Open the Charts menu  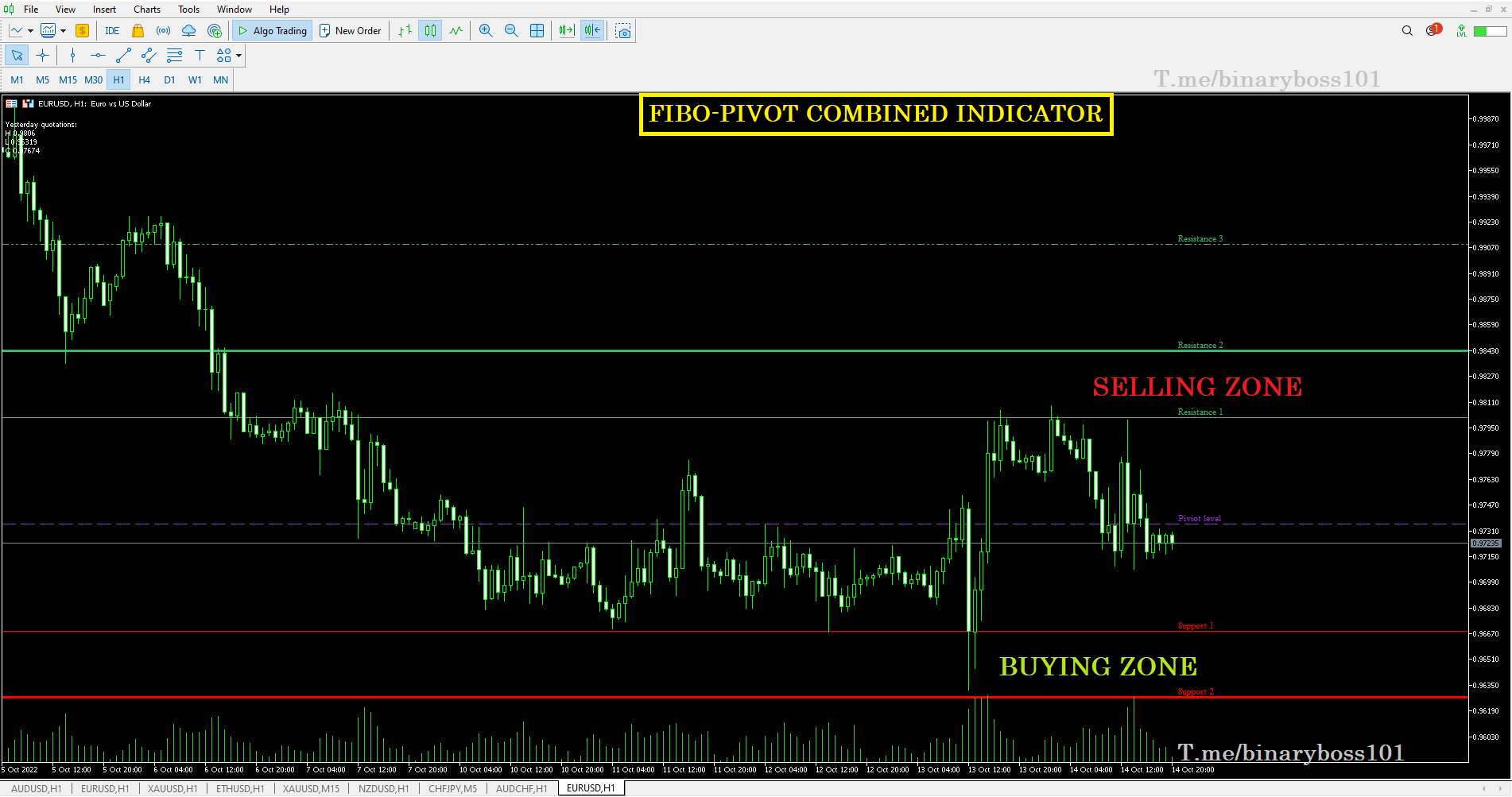click(146, 9)
